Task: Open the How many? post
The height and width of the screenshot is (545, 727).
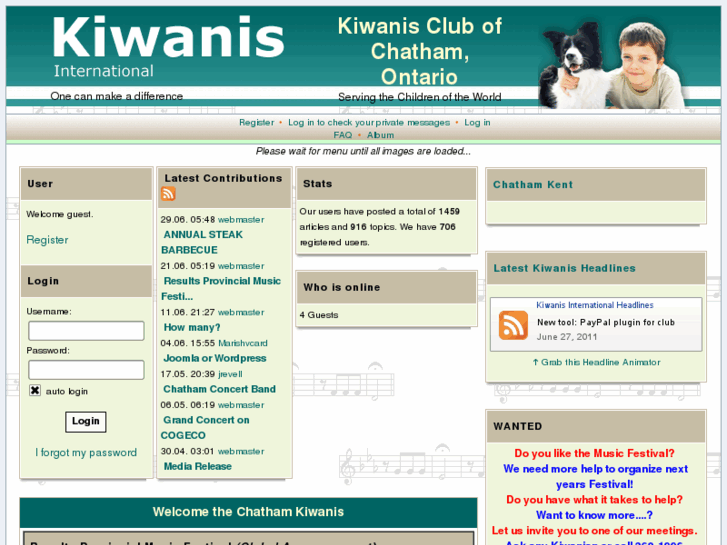Action: tap(192, 327)
